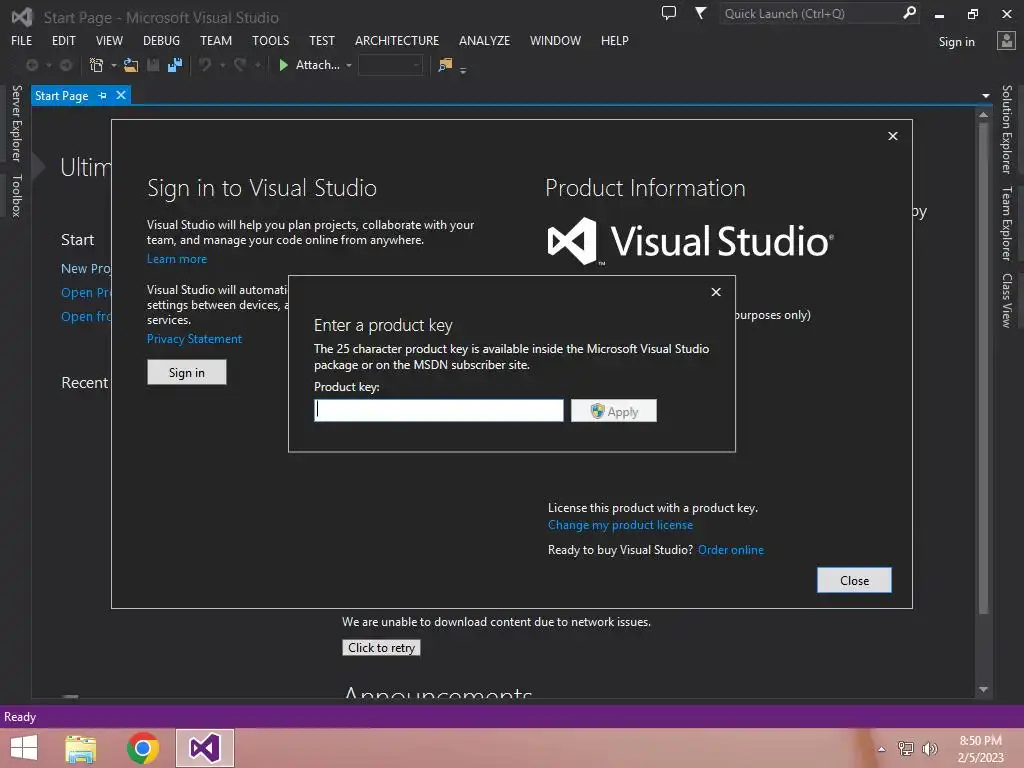Open the ANALYZE menu

pos(485,40)
